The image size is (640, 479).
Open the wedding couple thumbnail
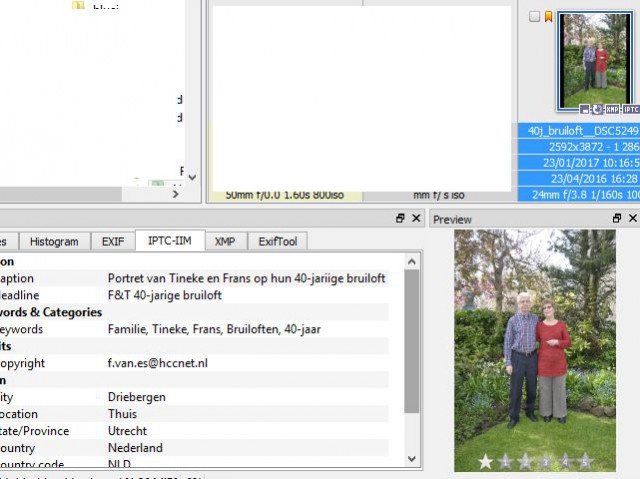(x=595, y=60)
